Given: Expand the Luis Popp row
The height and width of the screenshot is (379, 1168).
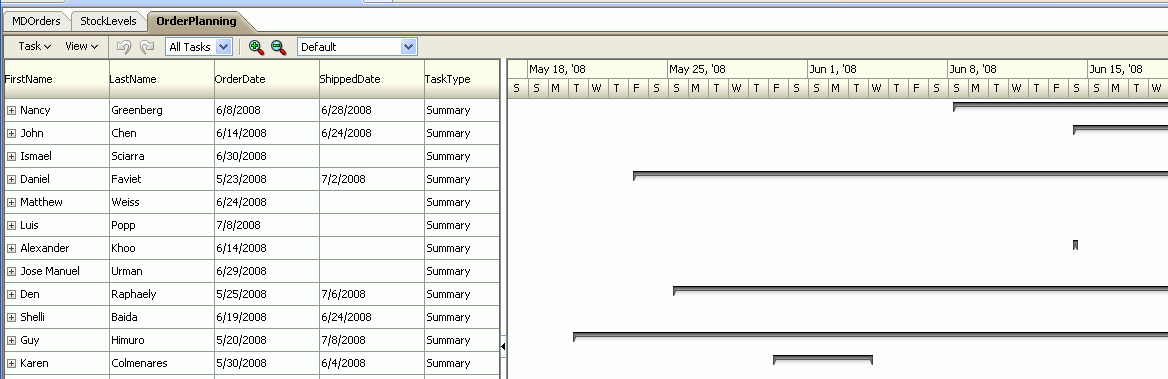Looking at the screenshot, I should tap(11, 226).
